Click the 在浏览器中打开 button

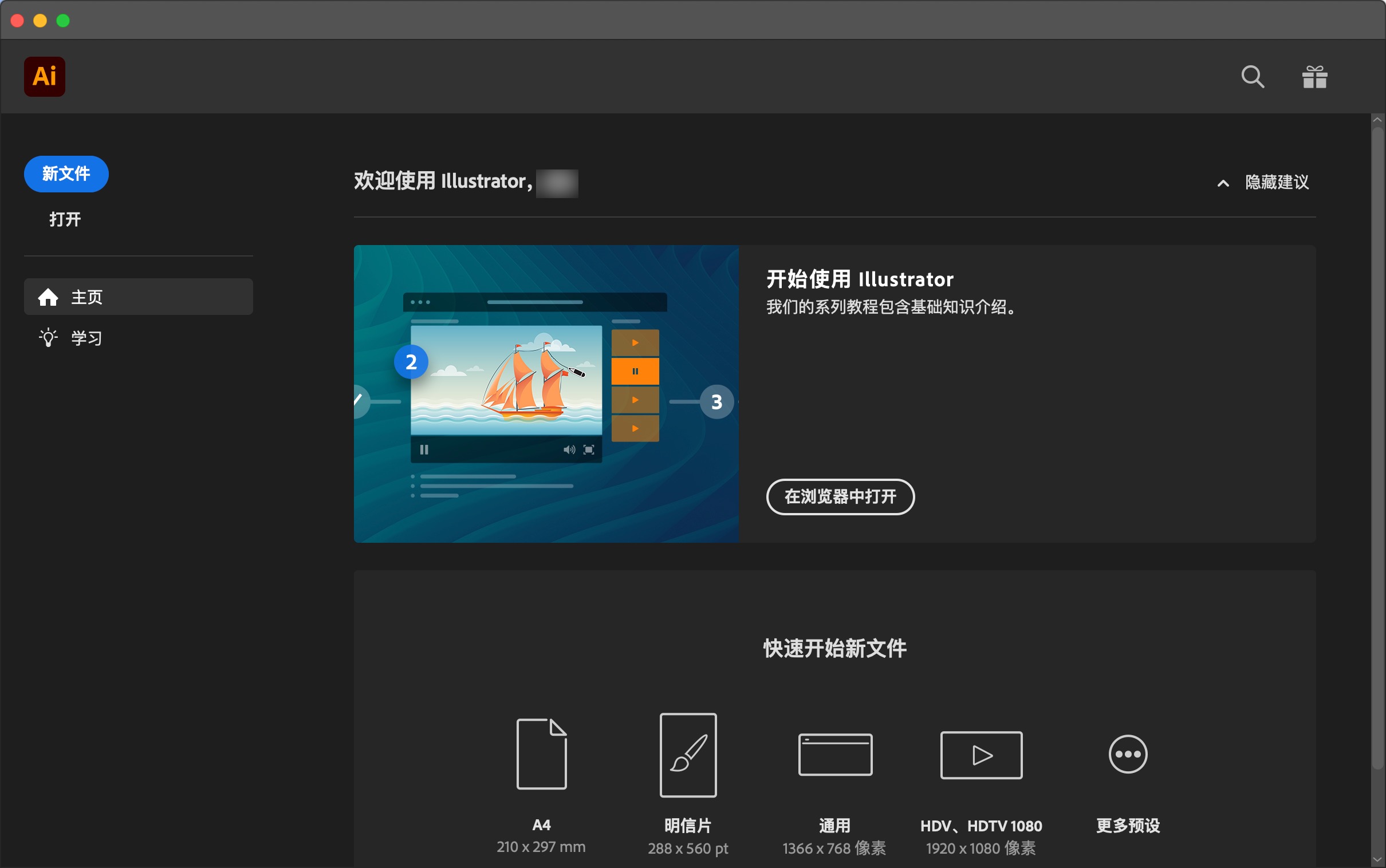coord(840,496)
